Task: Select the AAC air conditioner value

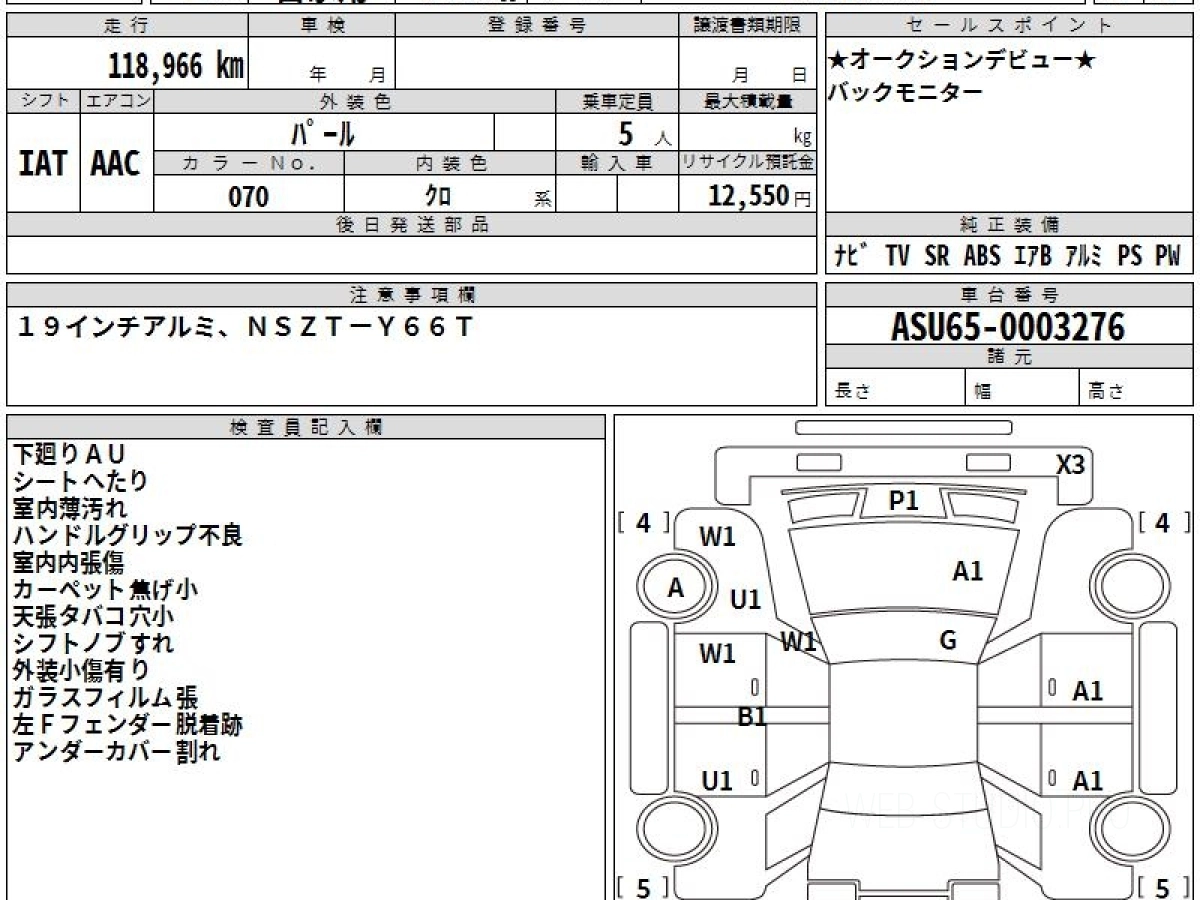Action: (x=116, y=163)
